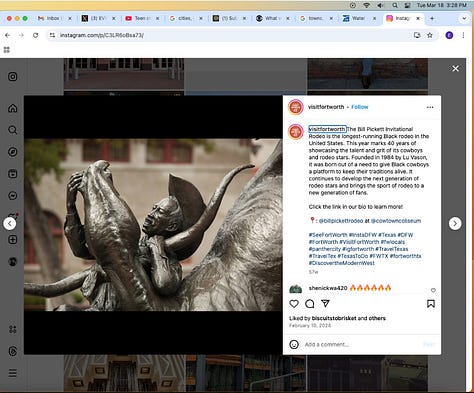Click 'others' in the Liked by line
Viewport: 474px width, 393px height.
pos(377,318)
